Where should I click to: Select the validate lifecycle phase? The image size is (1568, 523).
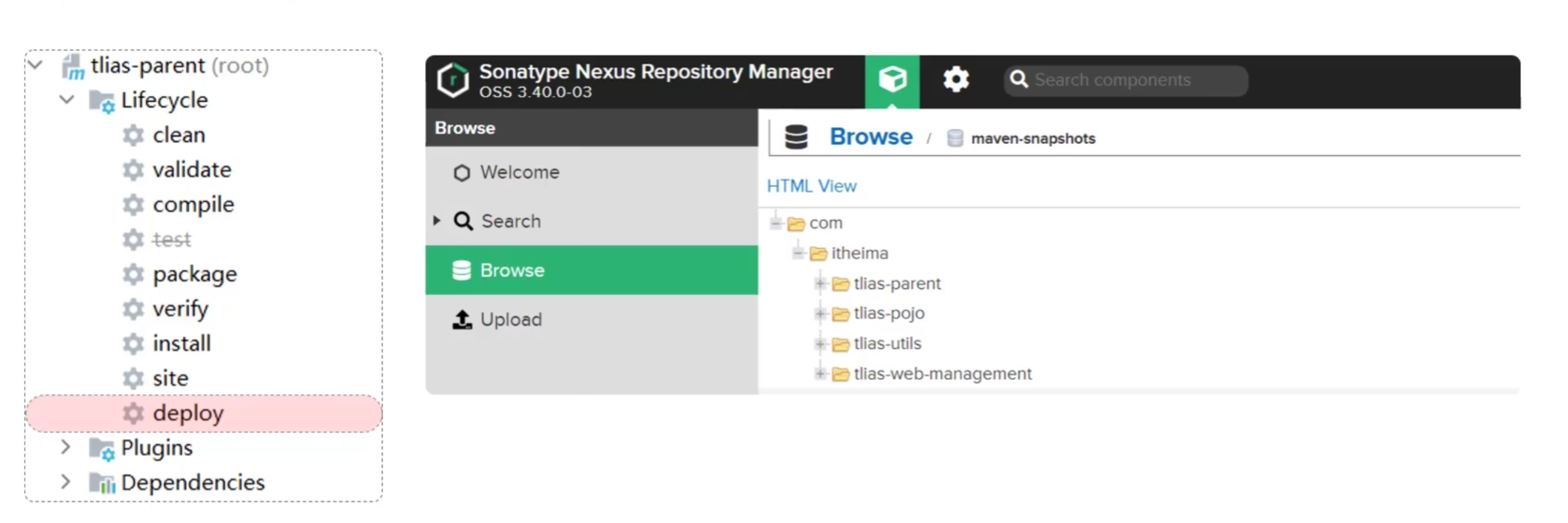point(192,170)
